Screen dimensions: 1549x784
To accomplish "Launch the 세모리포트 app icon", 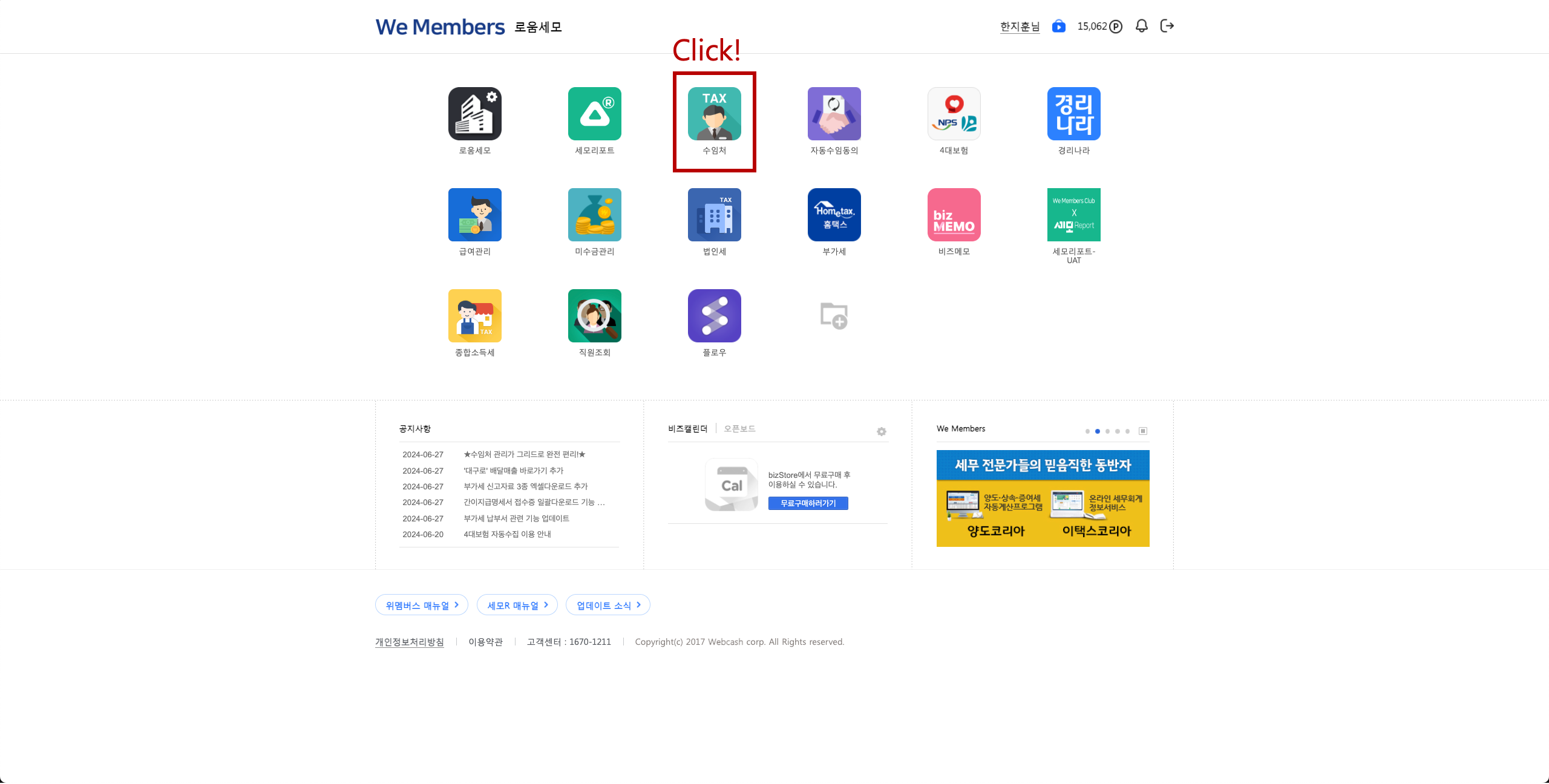I will point(594,114).
